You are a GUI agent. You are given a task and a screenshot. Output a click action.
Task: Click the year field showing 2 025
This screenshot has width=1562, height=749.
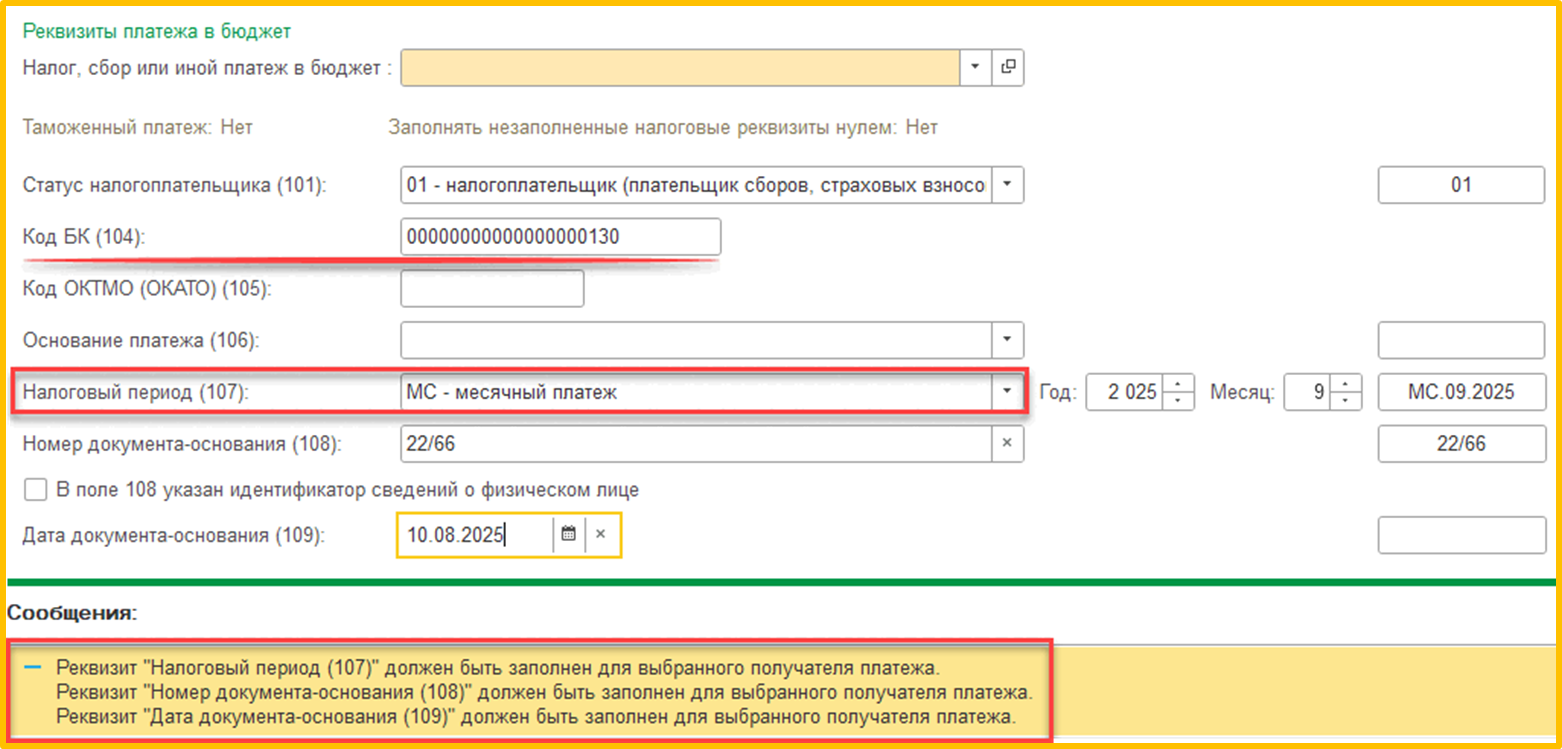(x=1127, y=392)
